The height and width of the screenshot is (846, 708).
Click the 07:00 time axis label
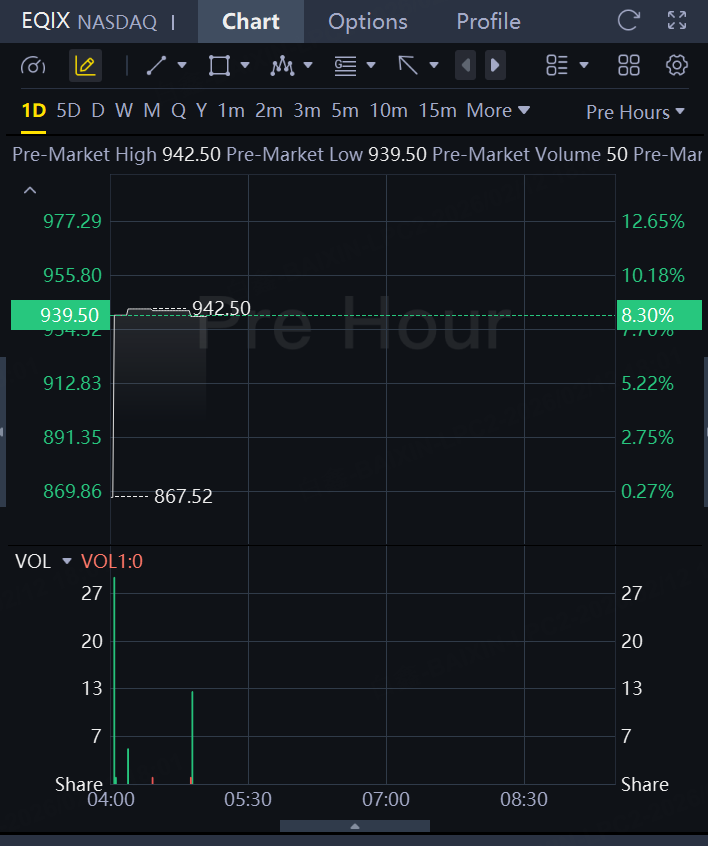(386, 799)
